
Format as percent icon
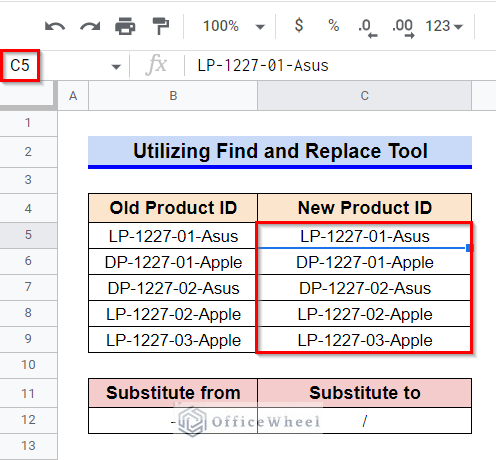pyautogui.click(x=334, y=26)
